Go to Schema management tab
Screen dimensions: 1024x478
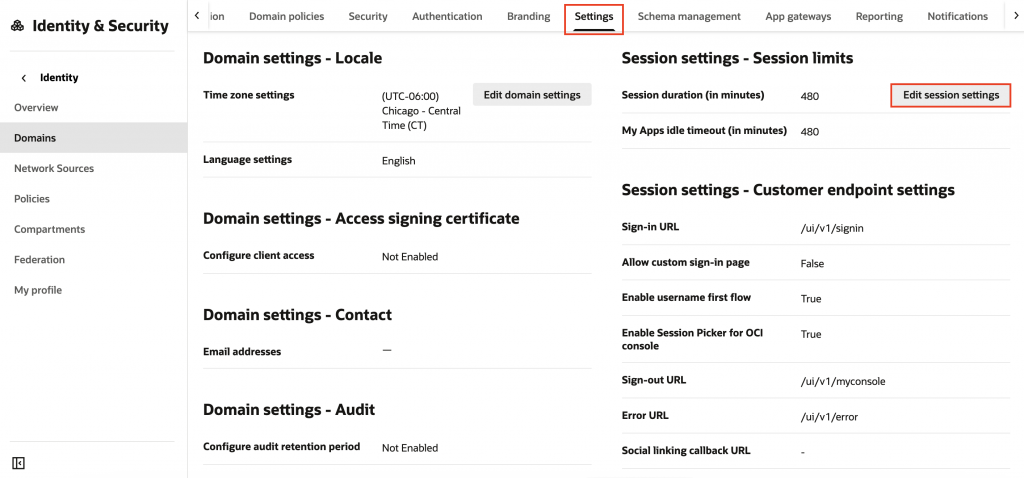click(689, 16)
